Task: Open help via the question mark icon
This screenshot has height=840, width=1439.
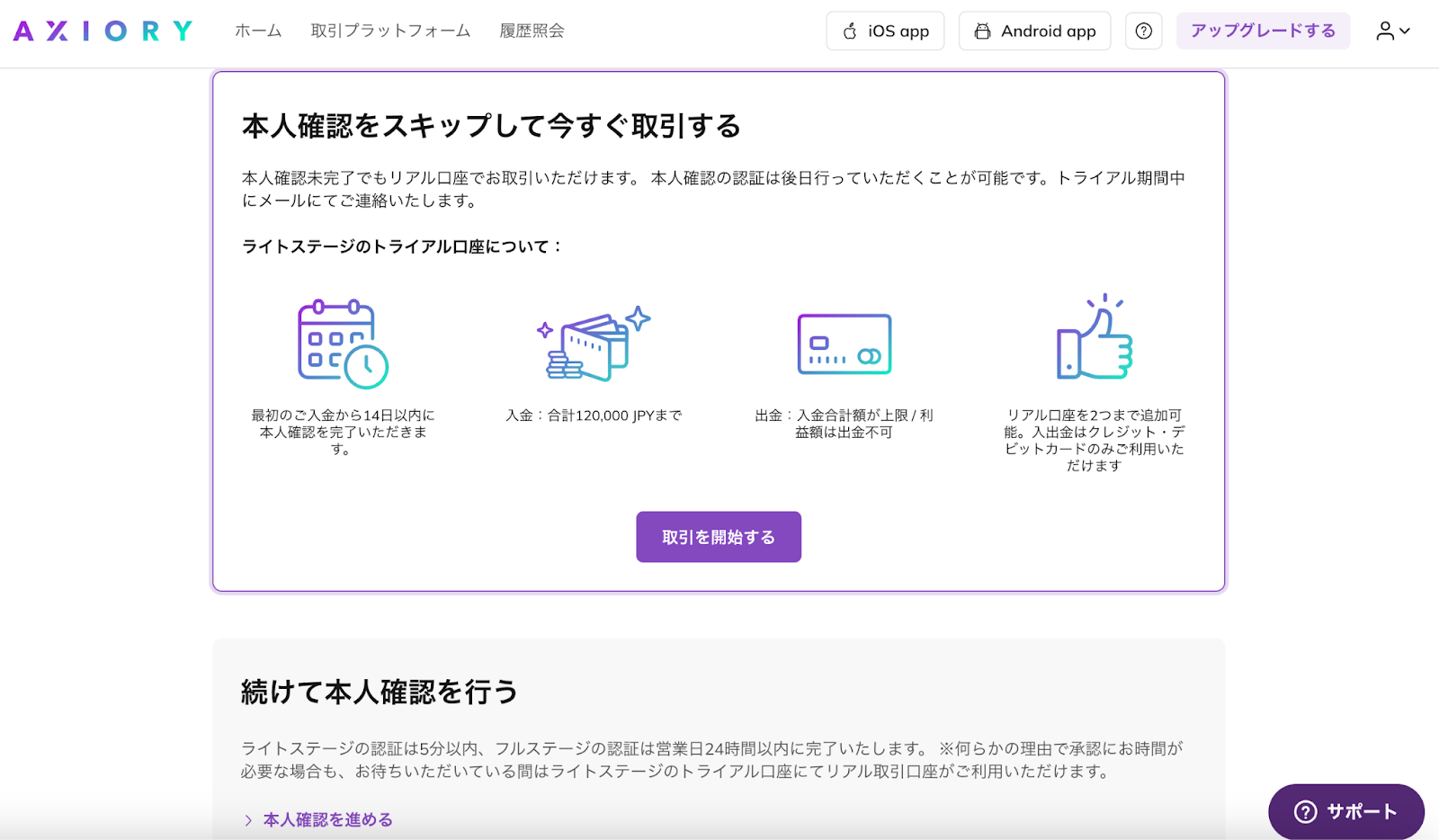Action: [1144, 31]
